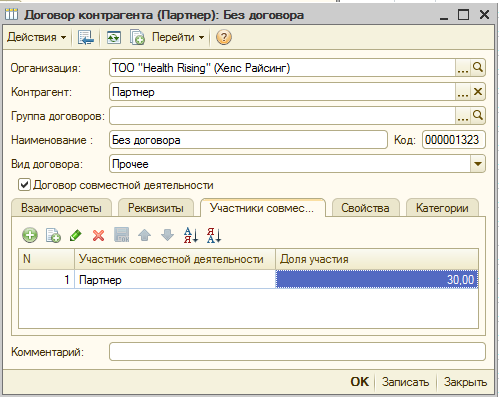Click the OK button
Viewport: 499px width, 397px height.
(x=360, y=382)
